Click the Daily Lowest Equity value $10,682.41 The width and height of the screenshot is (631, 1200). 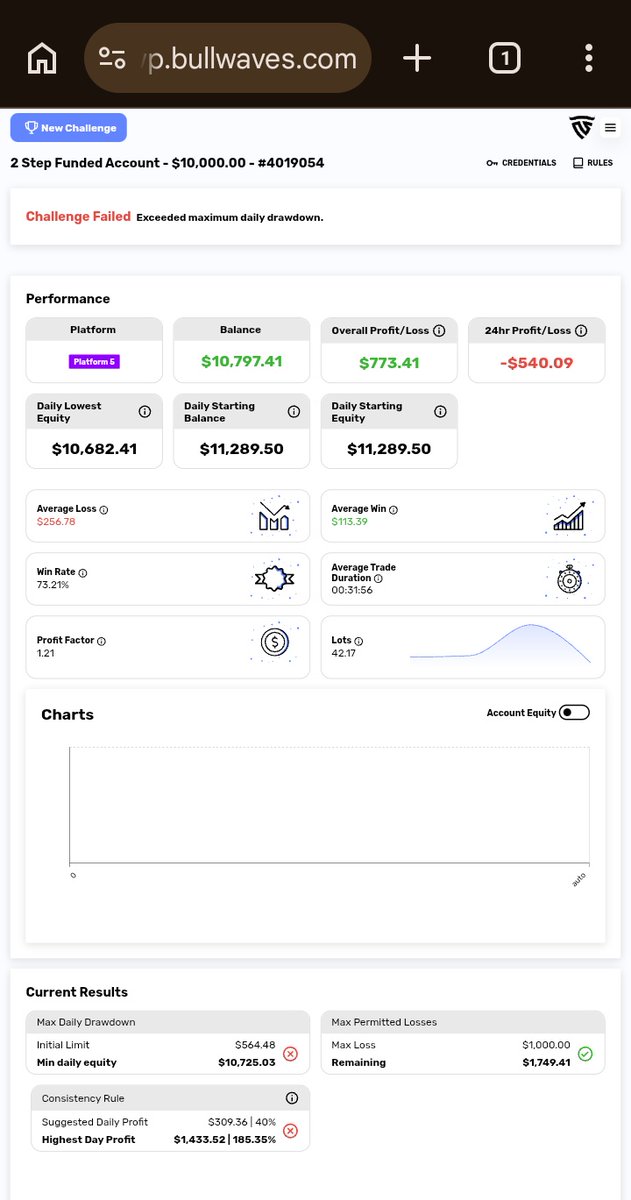click(94, 449)
